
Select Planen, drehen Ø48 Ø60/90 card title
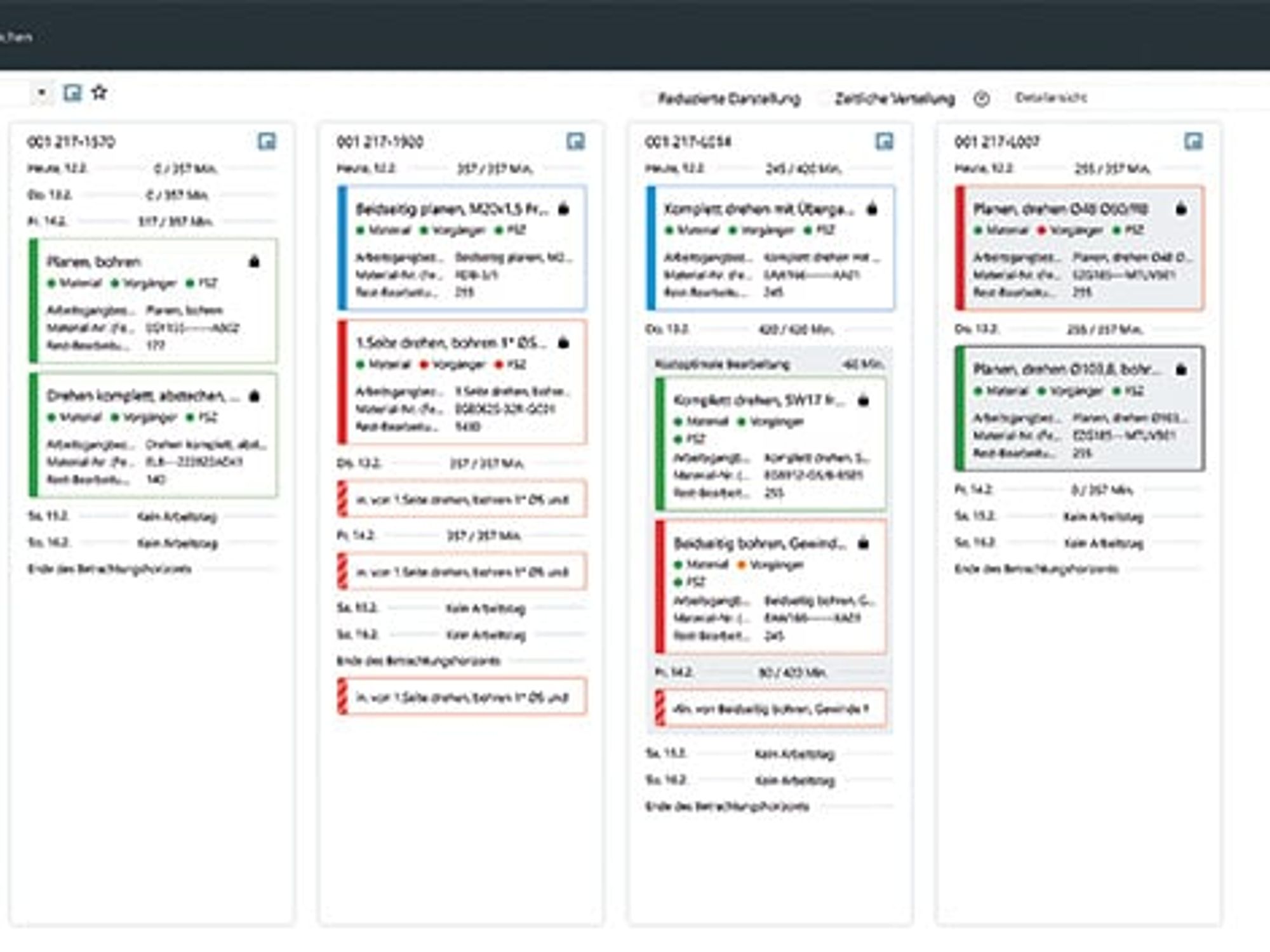point(1060,209)
